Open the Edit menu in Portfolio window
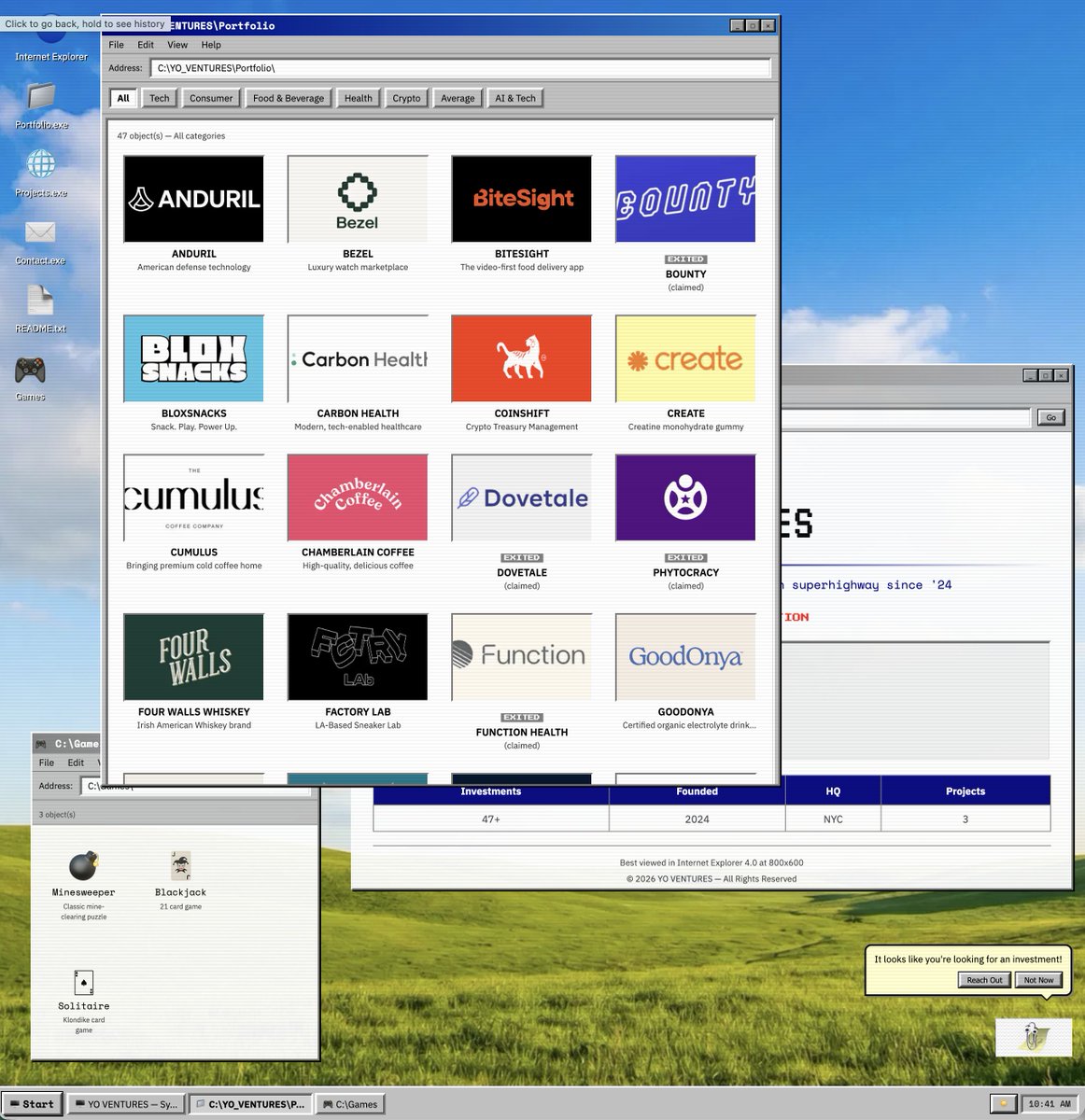 (x=146, y=45)
